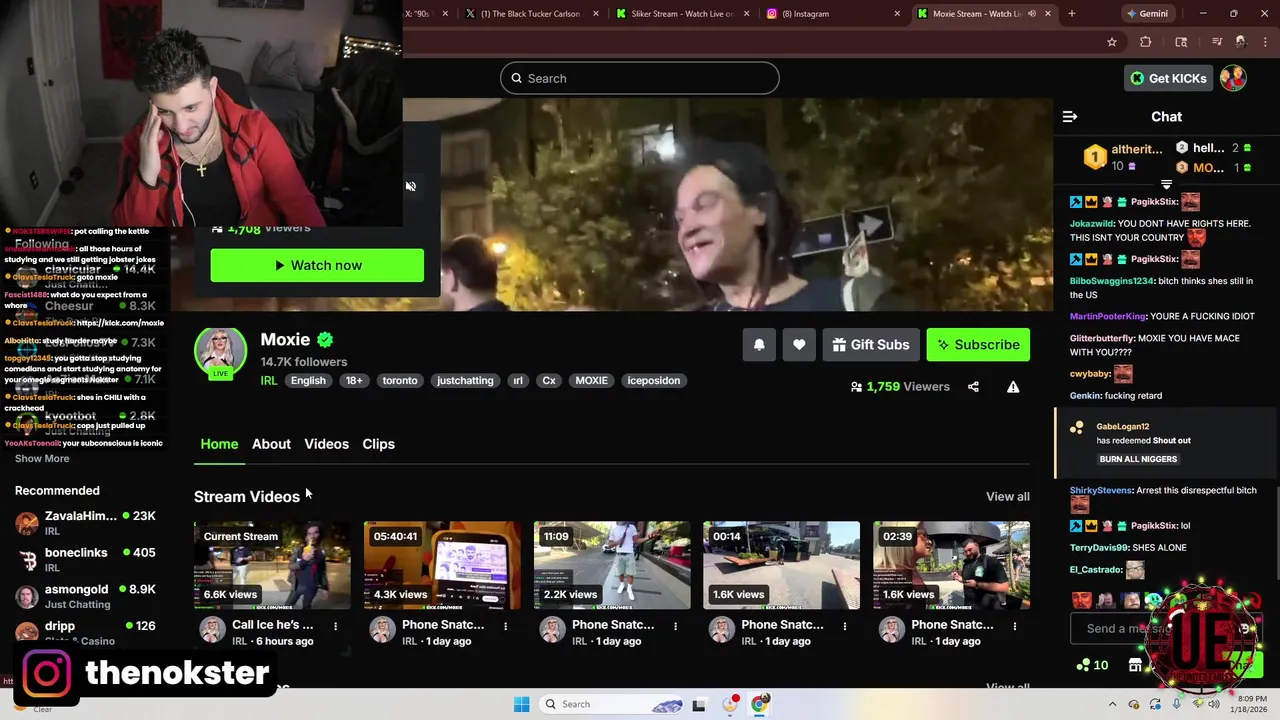The height and width of the screenshot is (720, 1280).
Task: Click the MOXIE tag
Action: click(591, 380)
